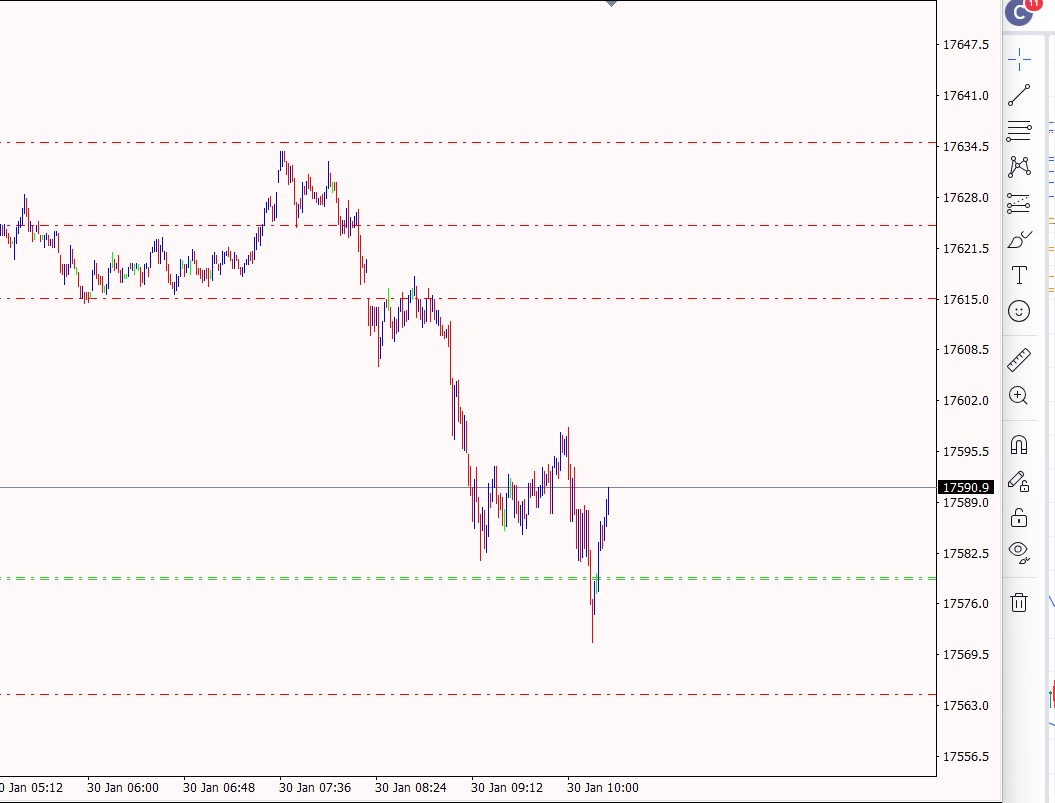Screen dimensions: 1055x803
Task: Pick the XABCD pattern drawing tool
Action: click(1019, 166)
